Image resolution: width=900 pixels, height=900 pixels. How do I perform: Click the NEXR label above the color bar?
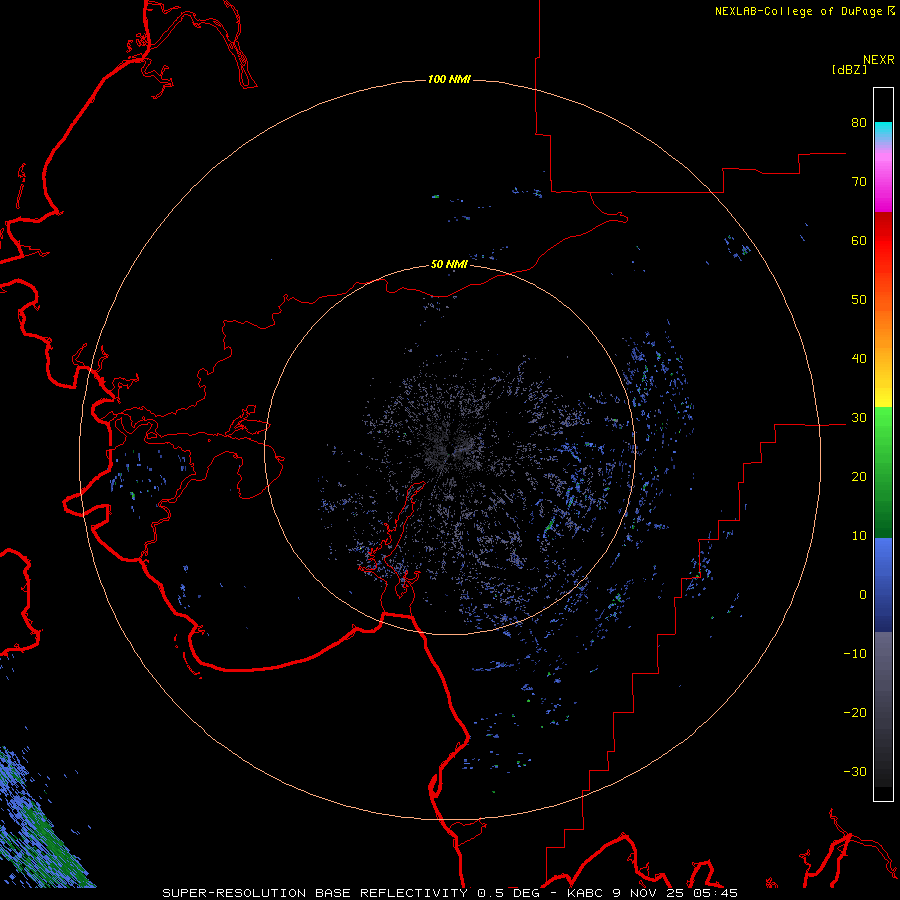pos(879,60)
